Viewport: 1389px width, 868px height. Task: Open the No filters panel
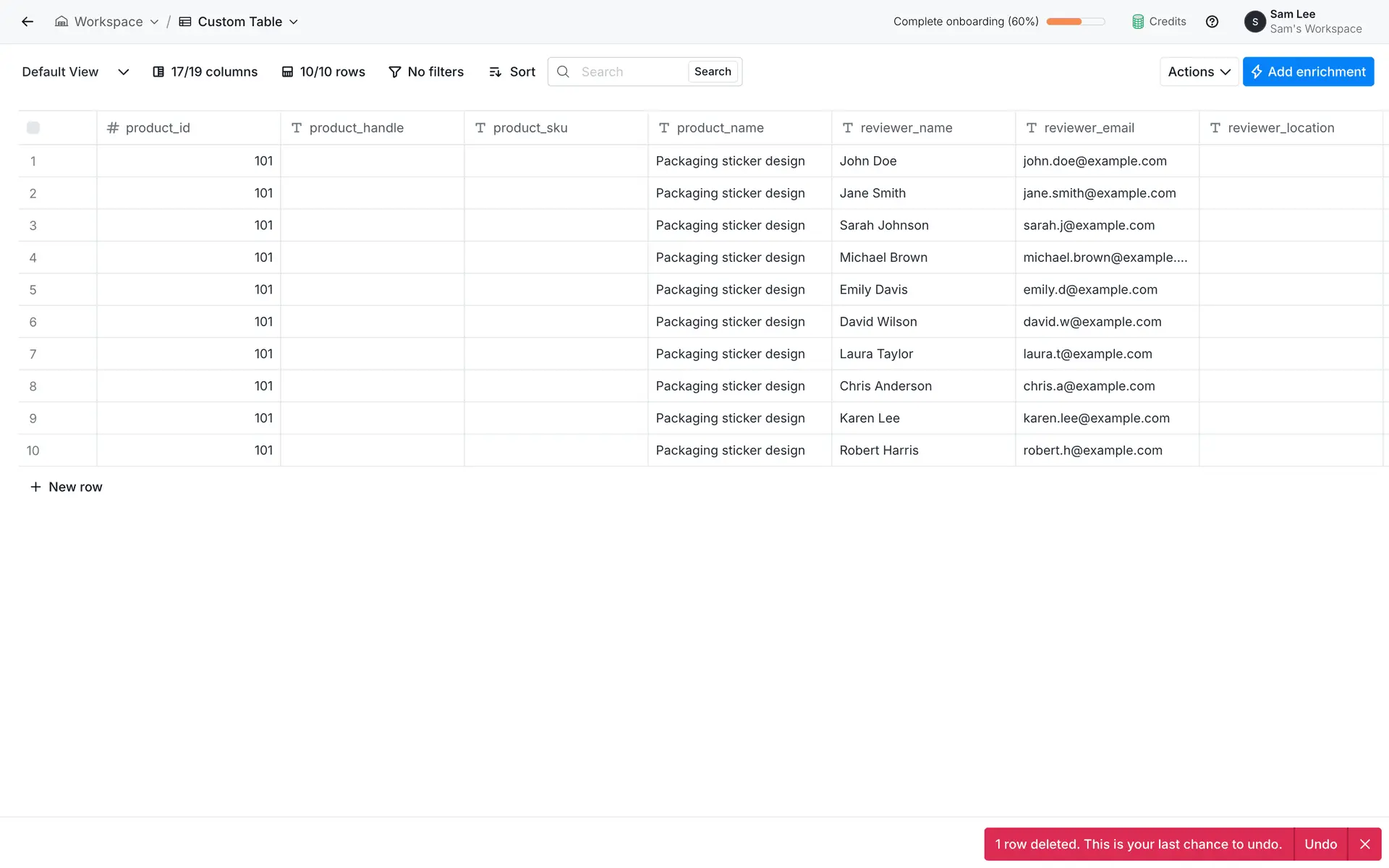tap(426, 72)
